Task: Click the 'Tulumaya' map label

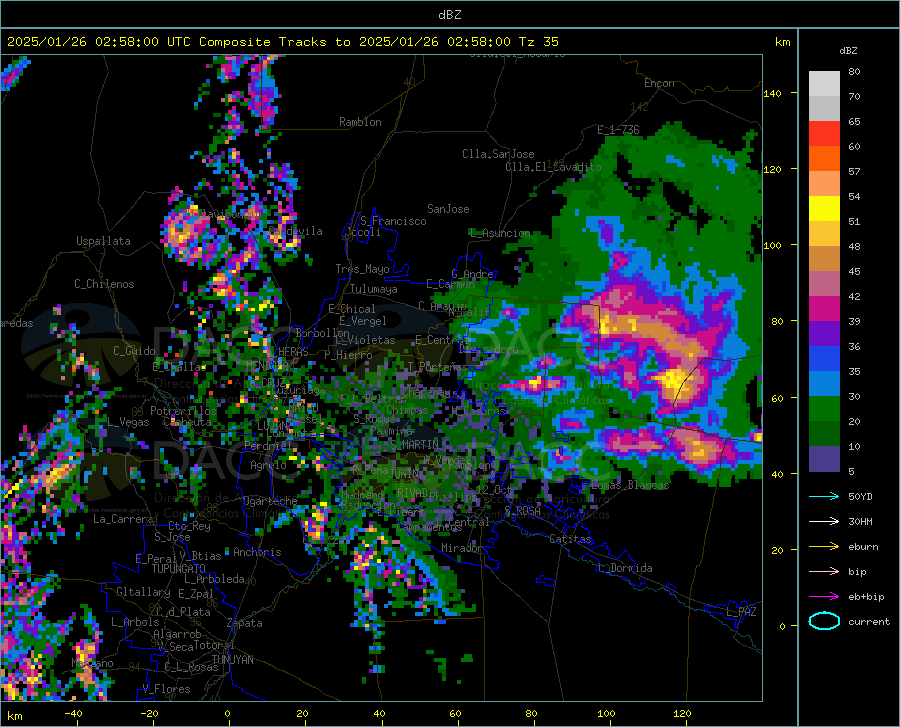Action: (x=373, y=289)
